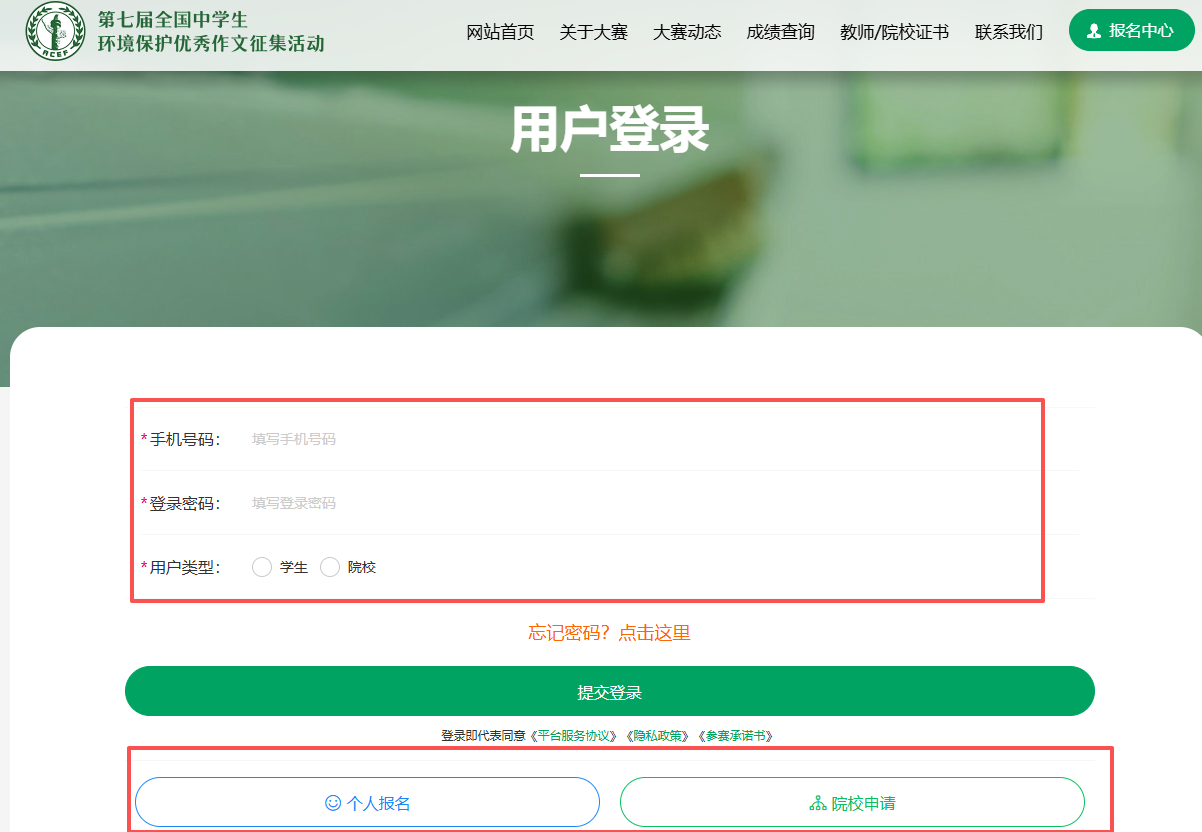The image size is (1202, 832).
Task: Click the smiley icon beside 个人报名
Action: pyautogui.click(x=333, y=803)
